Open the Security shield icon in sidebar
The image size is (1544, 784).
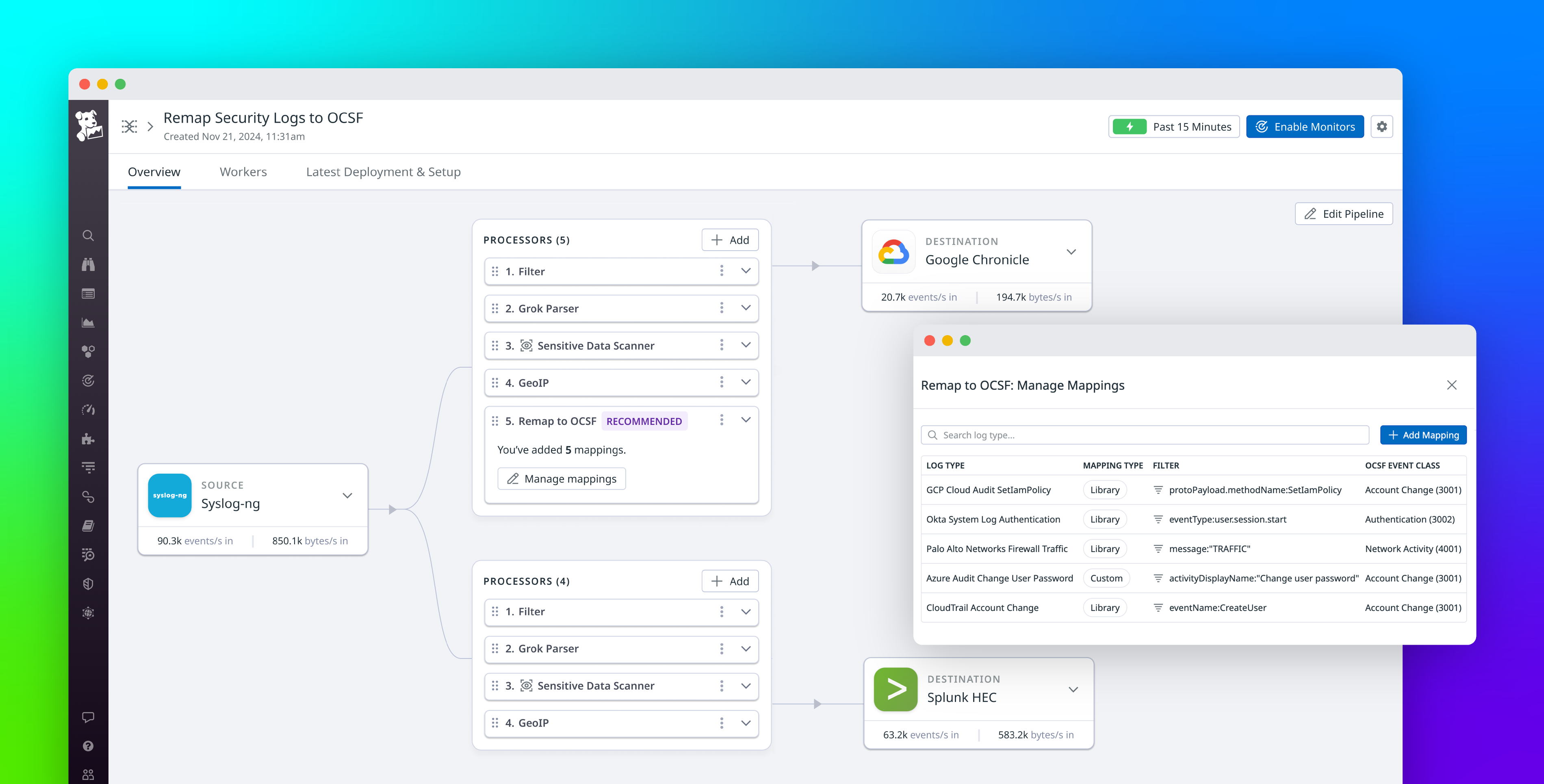click(88, 583)
